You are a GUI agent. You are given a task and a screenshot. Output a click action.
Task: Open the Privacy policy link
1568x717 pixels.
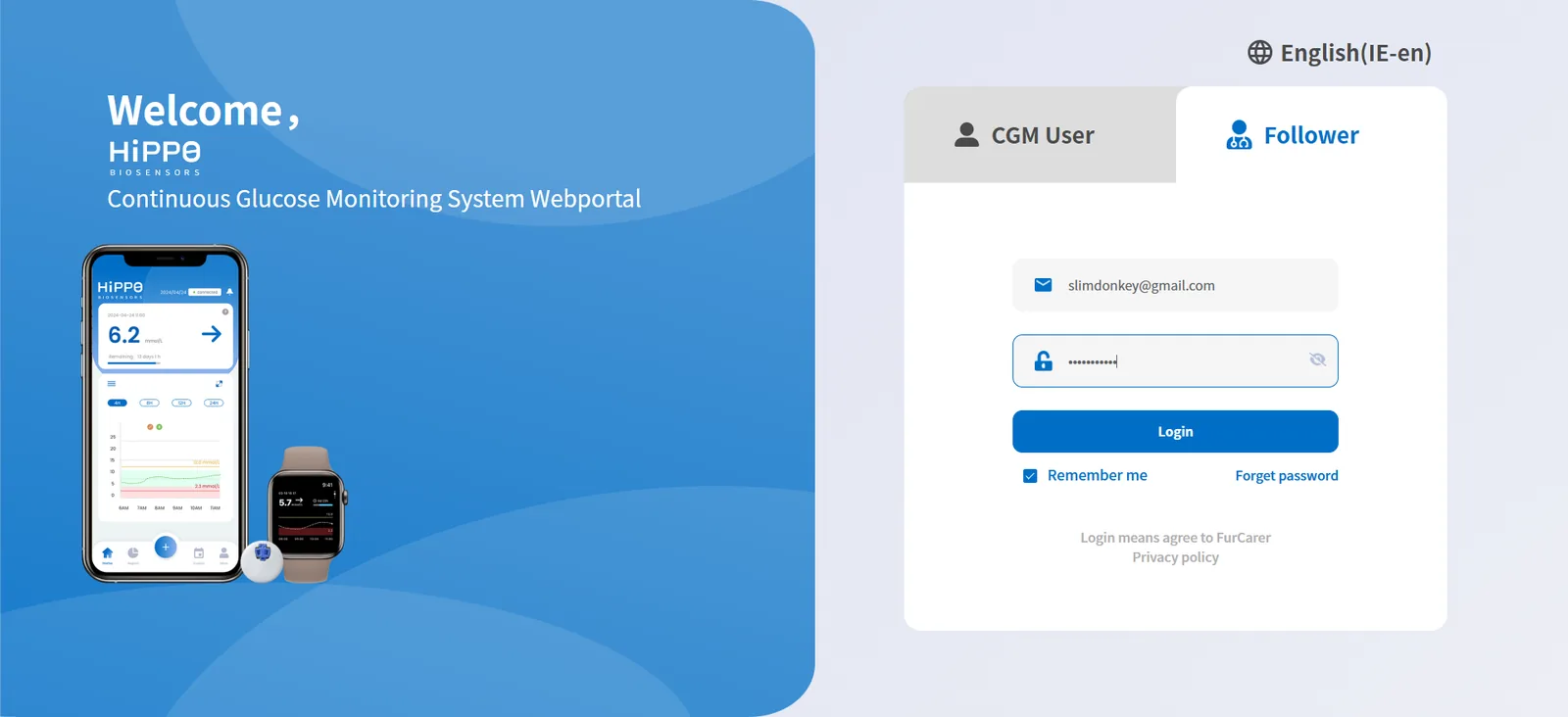[x=1175, y=557]
